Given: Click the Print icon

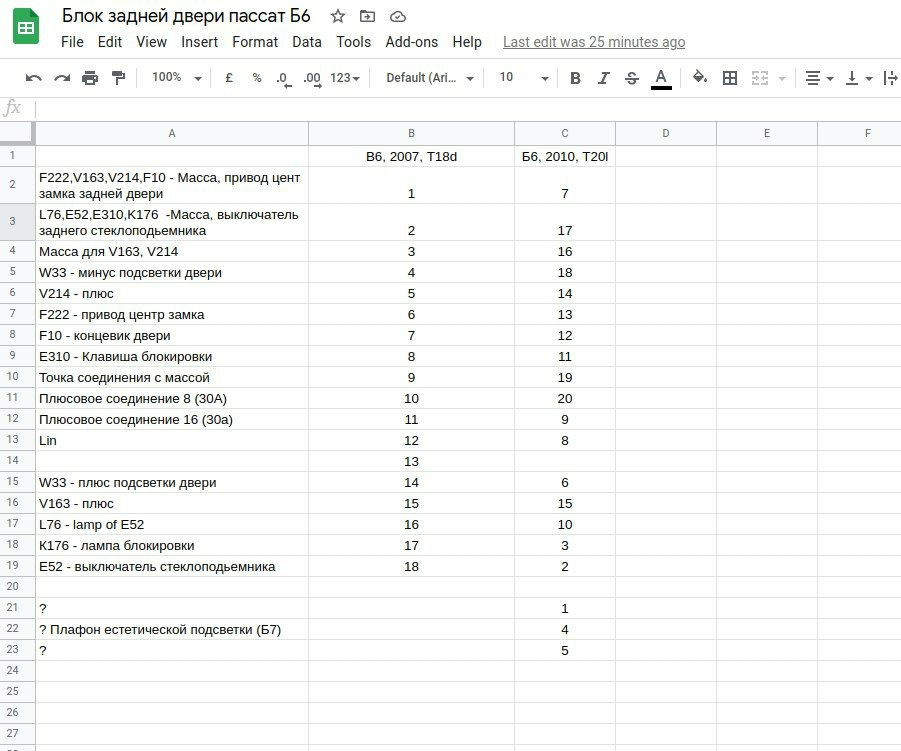Looking at the screenshot, I should [x=90, y=78].
